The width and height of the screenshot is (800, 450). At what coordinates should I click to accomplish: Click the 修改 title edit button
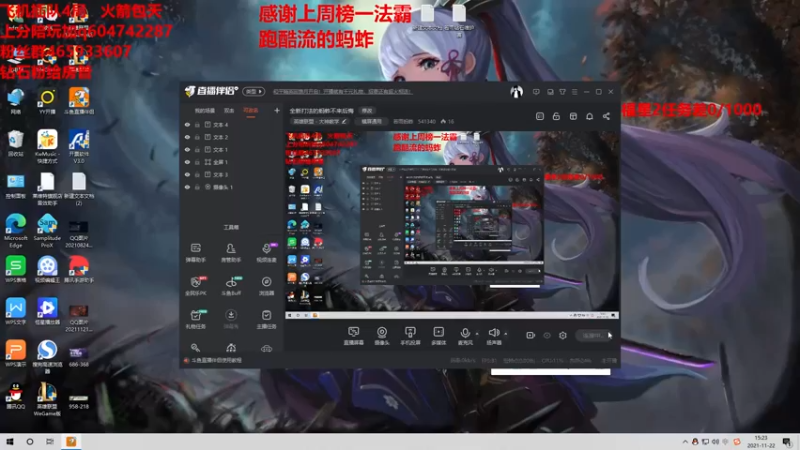367,111
